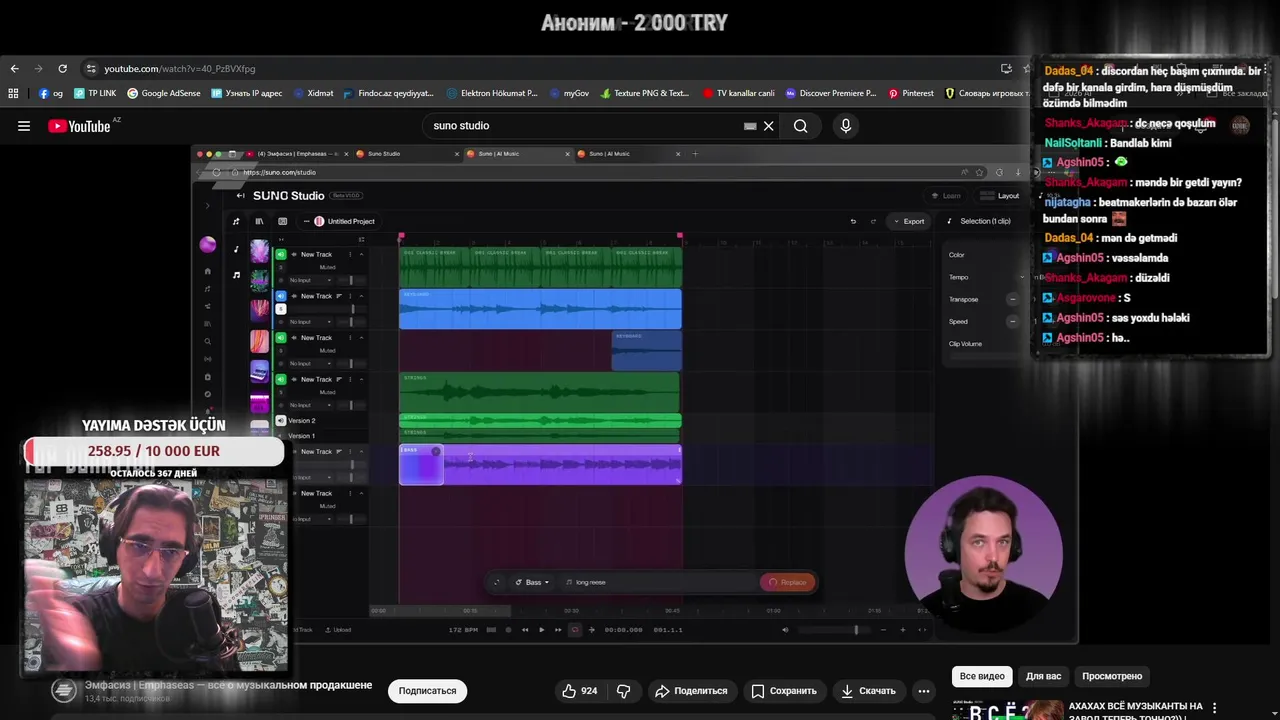
Task: Open the Export dropdown
Action: tap(910, 221)
